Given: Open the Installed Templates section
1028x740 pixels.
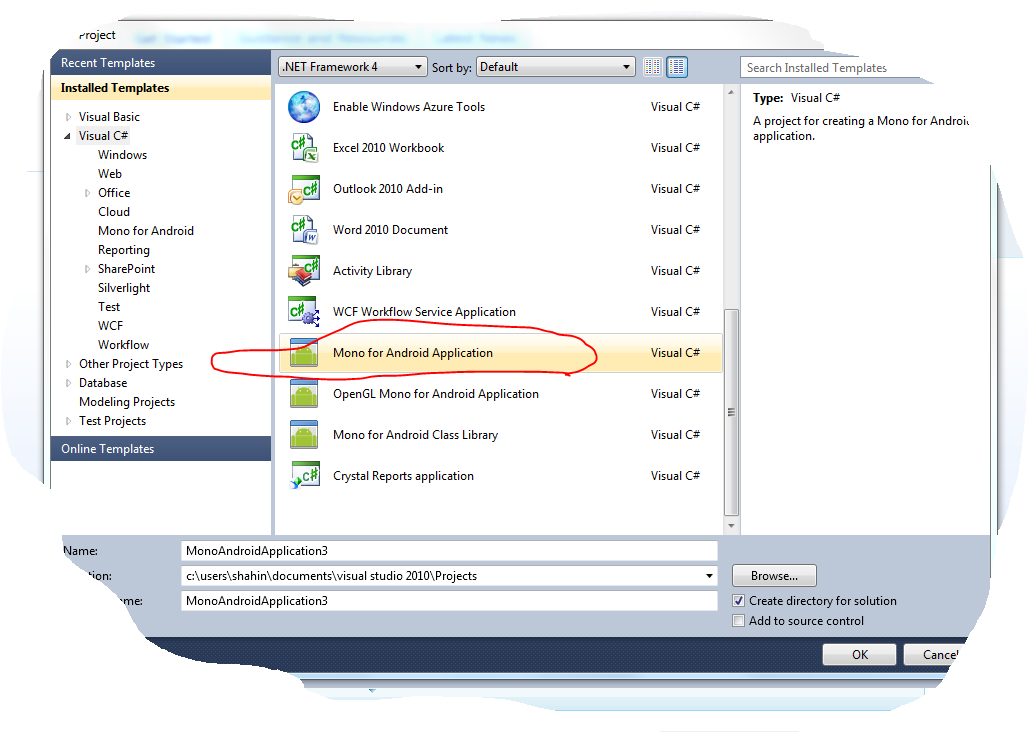Looking at the screenshot, I should pos(161,88).
